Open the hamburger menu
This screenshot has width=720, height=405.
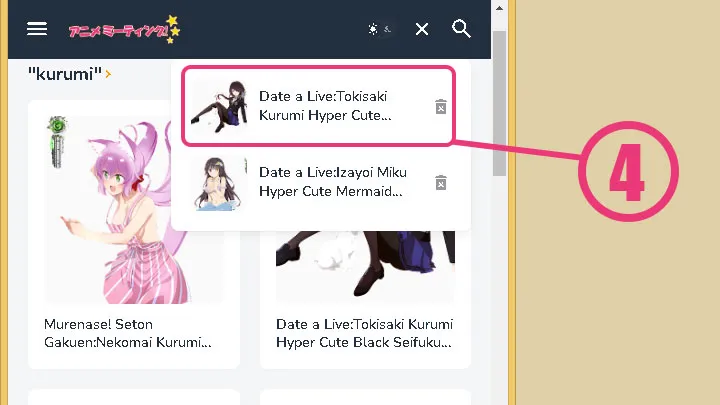click(x=37, y=29)
